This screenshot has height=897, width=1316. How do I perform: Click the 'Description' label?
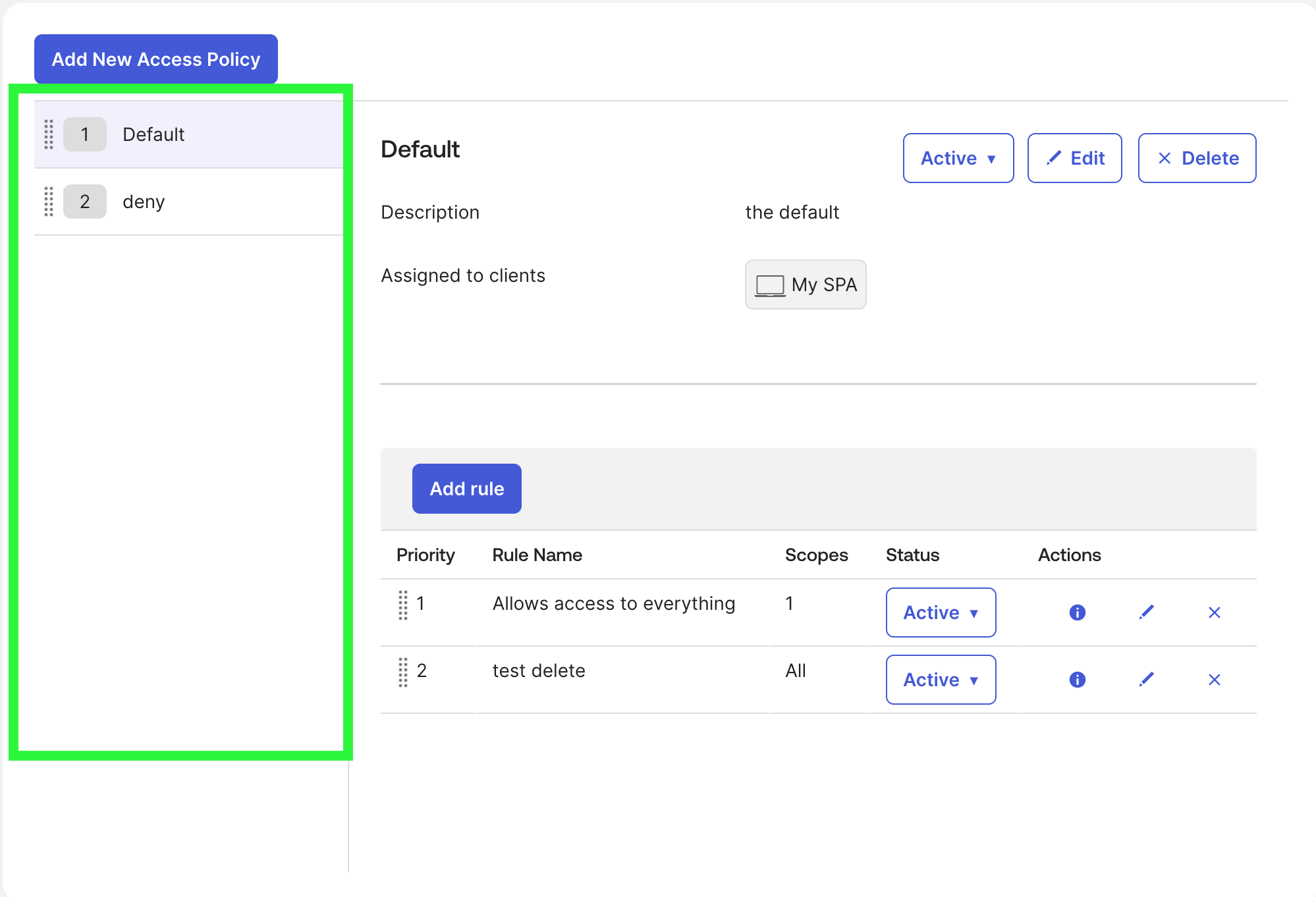tap(430, 212)
